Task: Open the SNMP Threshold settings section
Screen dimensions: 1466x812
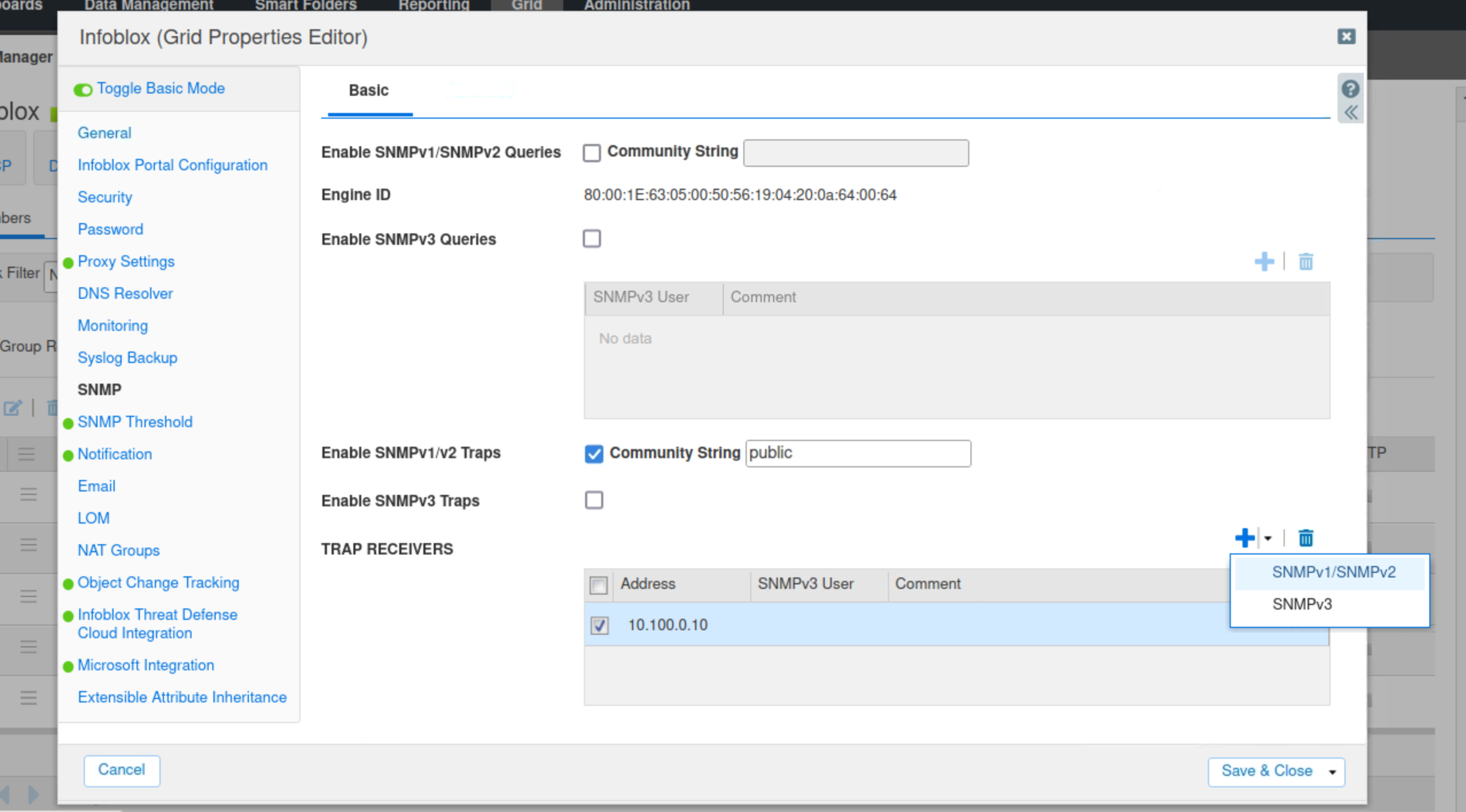Action: pyautogui.click(x=135, y=422)
